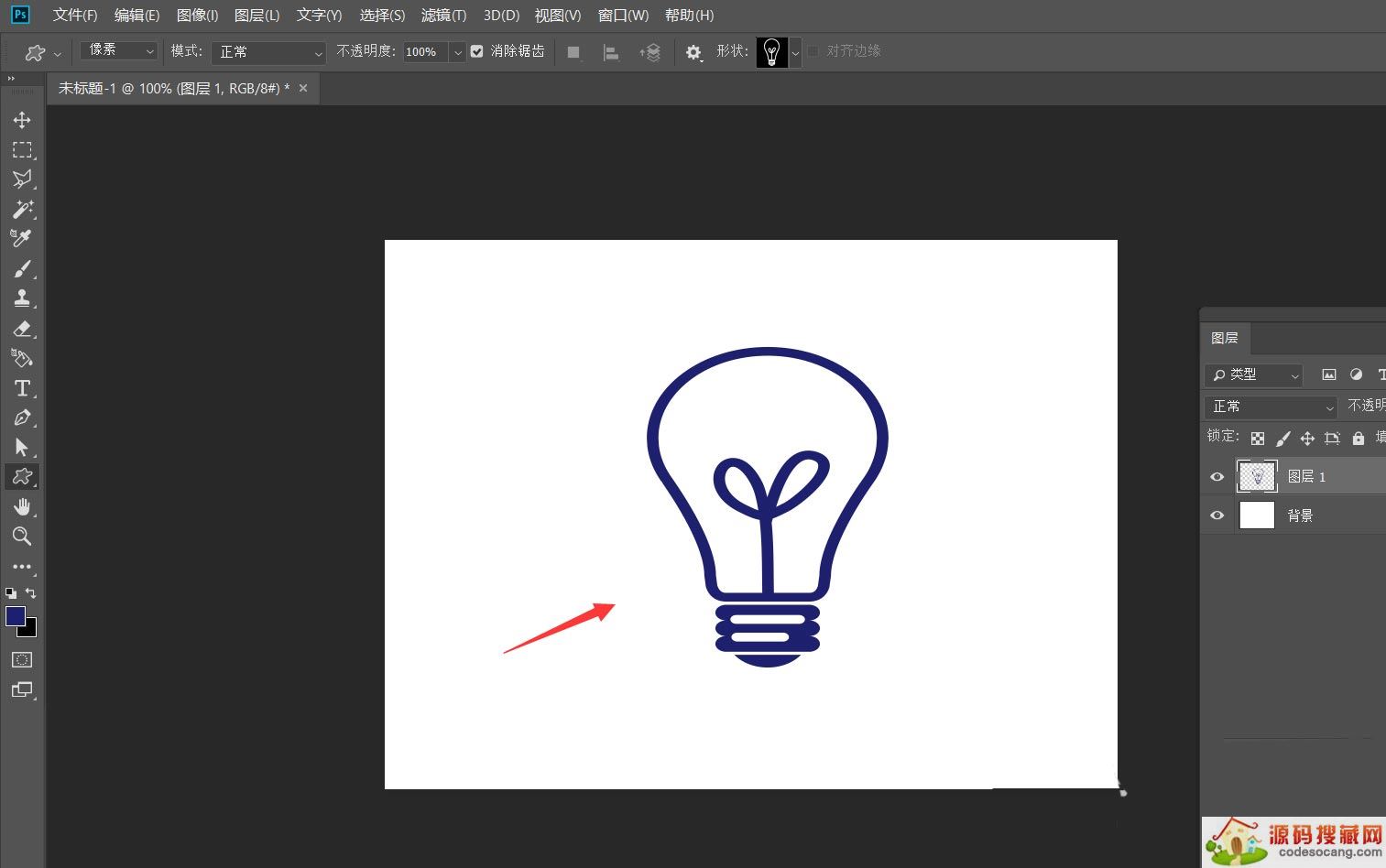Lock image pixels with brush icon
The height and width of the screenshot is (868, 1386).
(x=1283, y=439)
